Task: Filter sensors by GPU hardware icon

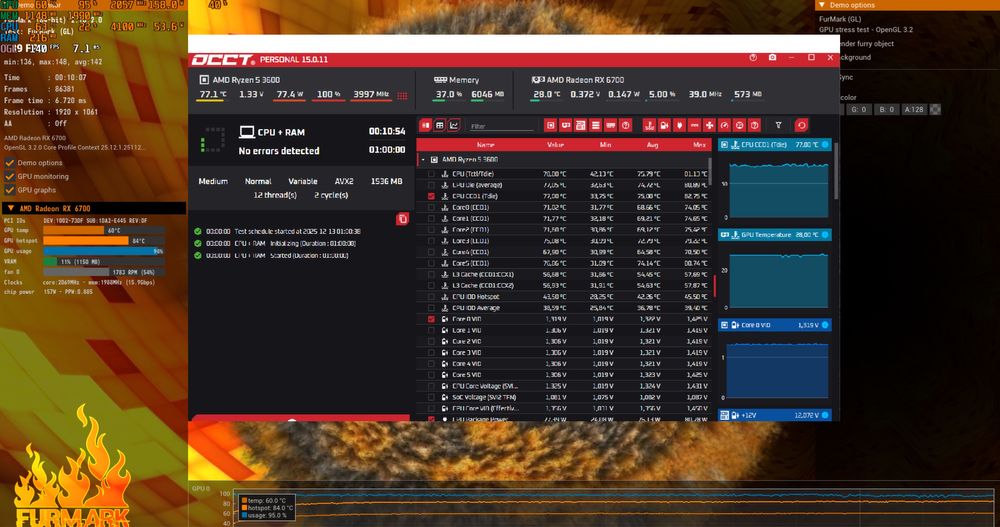Action: pyautogui.click(x=566, y=126)
